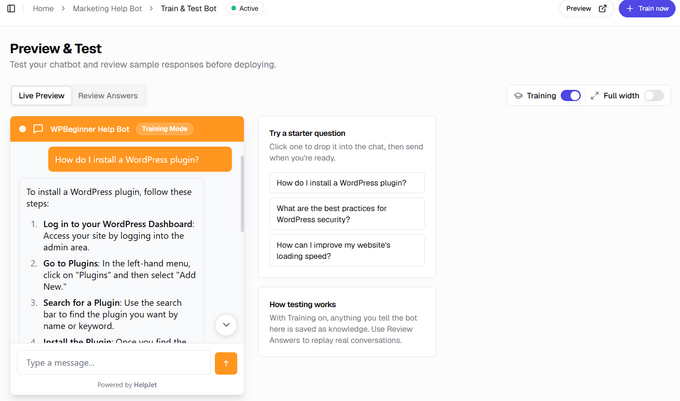This screenshot has height=401, width=680.
Task: Click breadcrumb chevron after Home
Action: click(63, 9)
